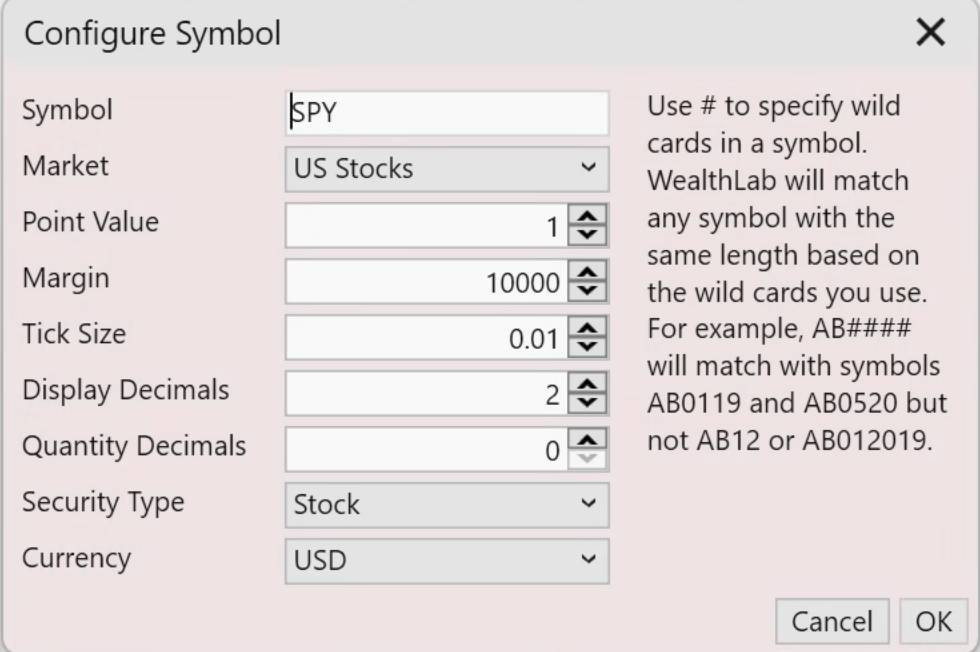Click the Symbol text field containing SPY
Screen dimensions: 980x652
(447, 113)
